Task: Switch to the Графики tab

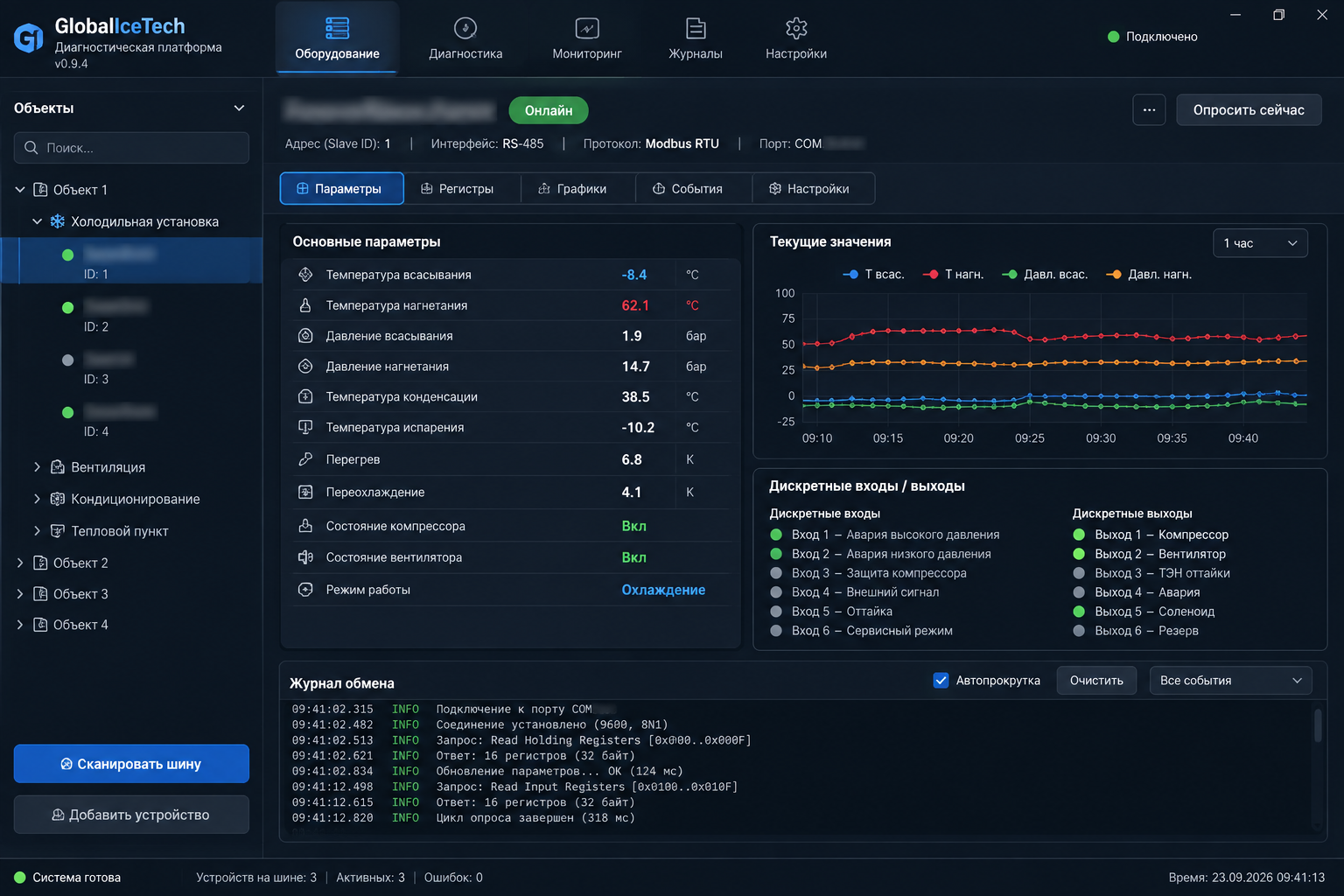Action: 577,188
